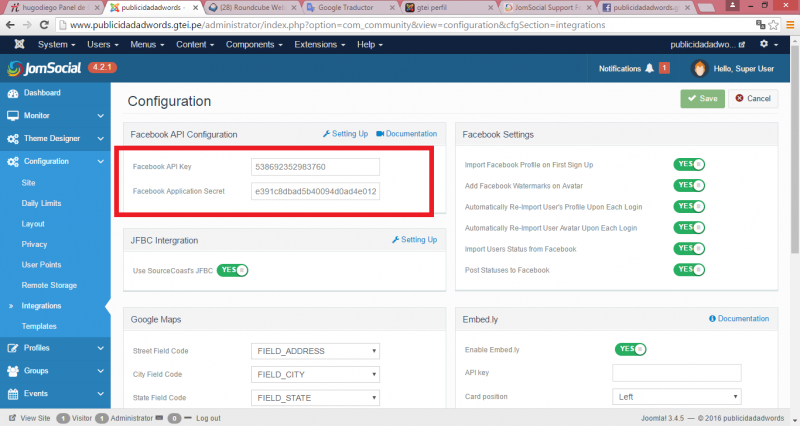
Task: Open the Content menu
Action: pos(195,44)
